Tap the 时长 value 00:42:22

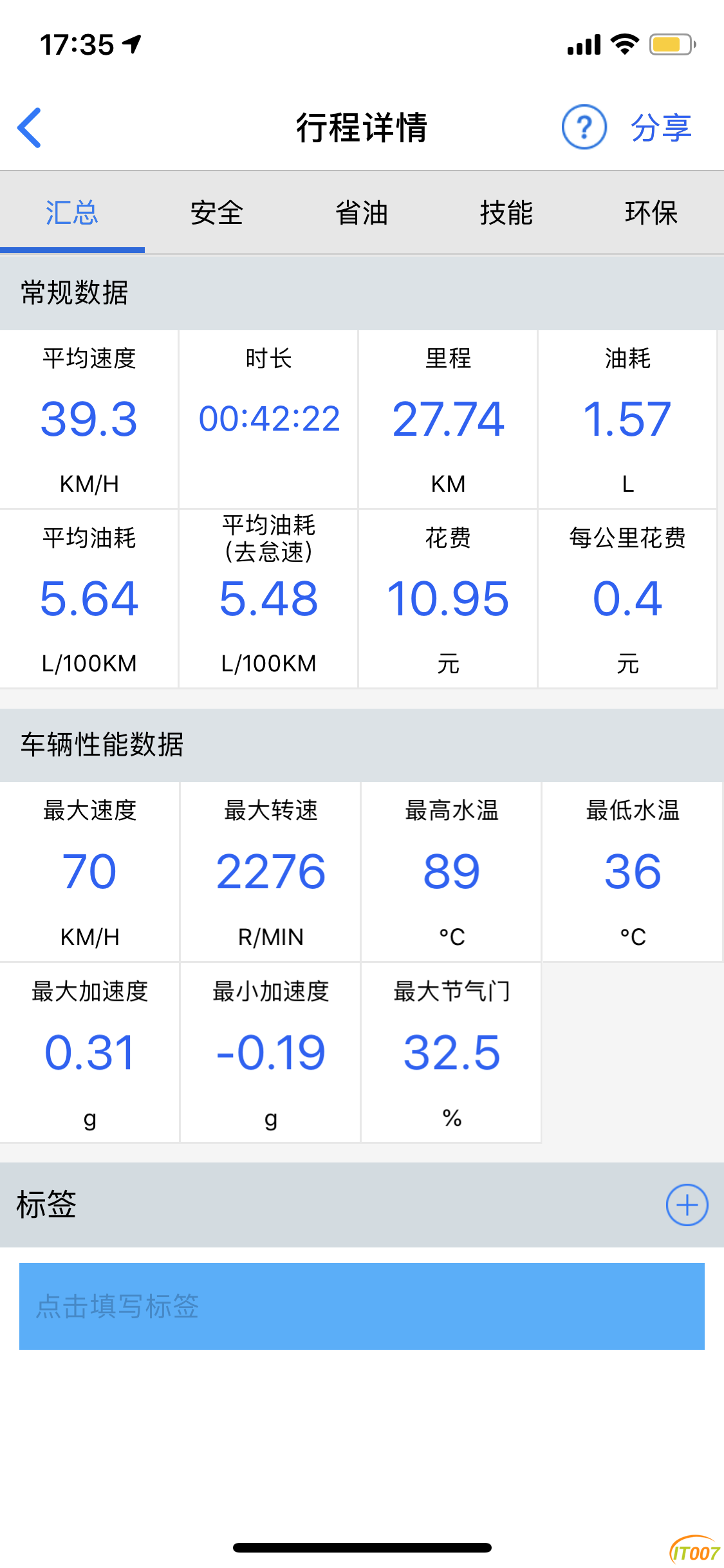click(269, 419)
